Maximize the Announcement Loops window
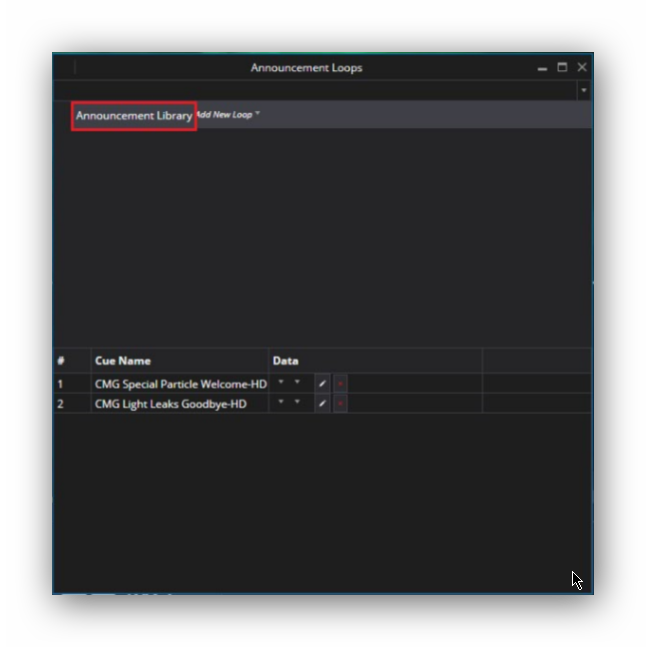646x647 pixels. click(562, 67)
